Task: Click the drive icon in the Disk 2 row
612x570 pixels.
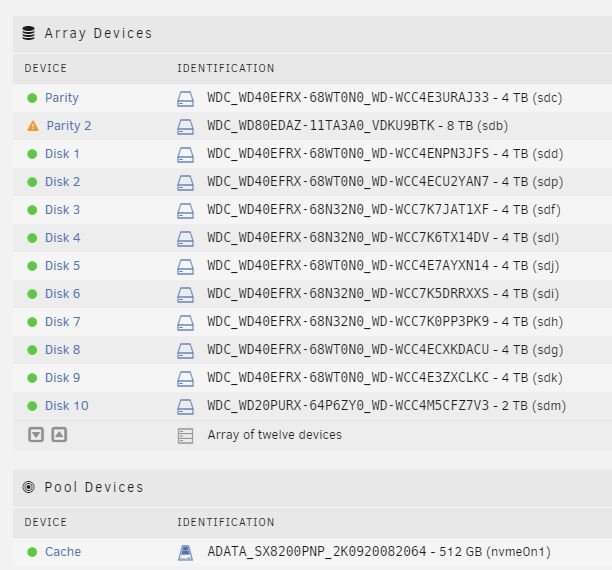Action: (185, 183)
